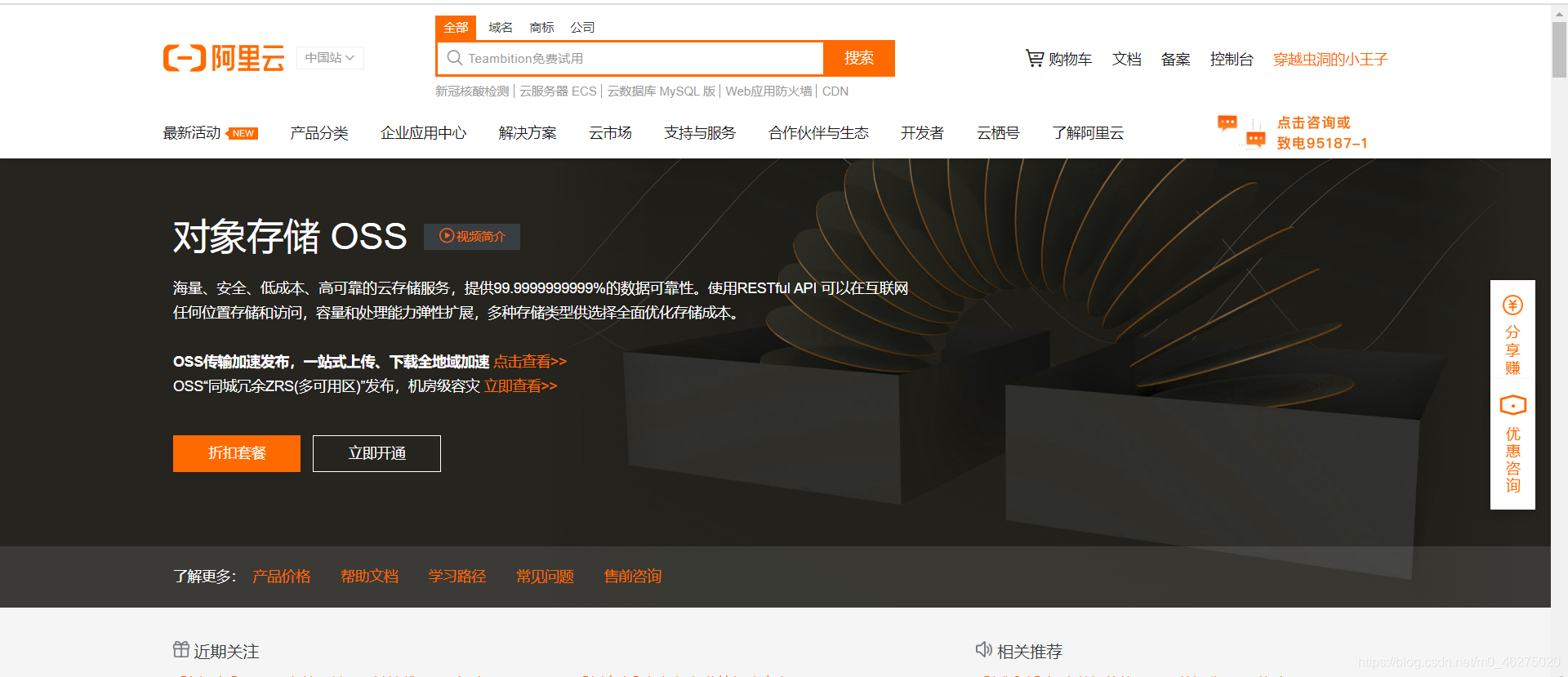Open the 帮助文档 link
This screenshot has height=677, width=1568.
tap(370, 577)
